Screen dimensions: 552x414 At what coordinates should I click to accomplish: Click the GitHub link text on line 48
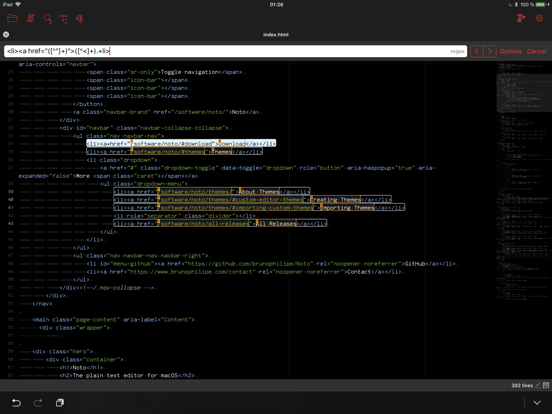point(415,264)
